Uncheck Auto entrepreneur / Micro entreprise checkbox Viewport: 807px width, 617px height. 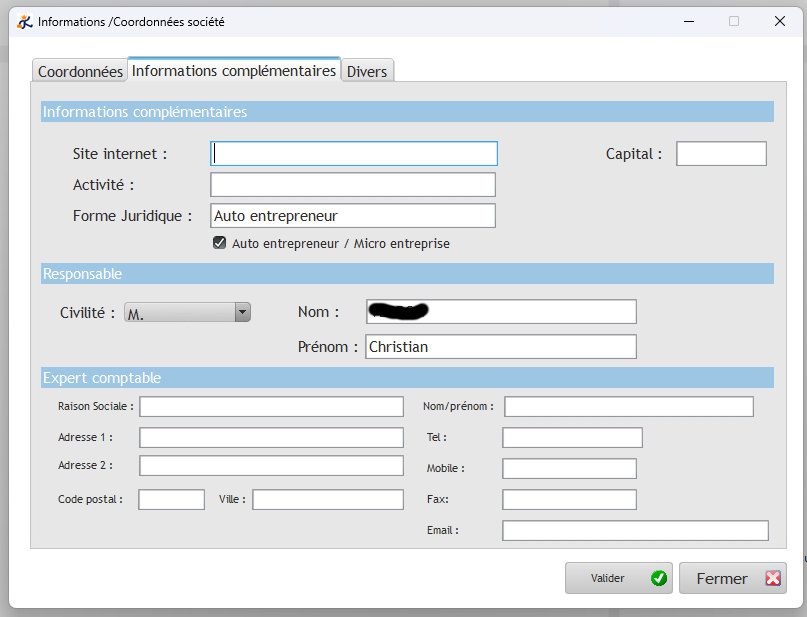coord(219,243)
